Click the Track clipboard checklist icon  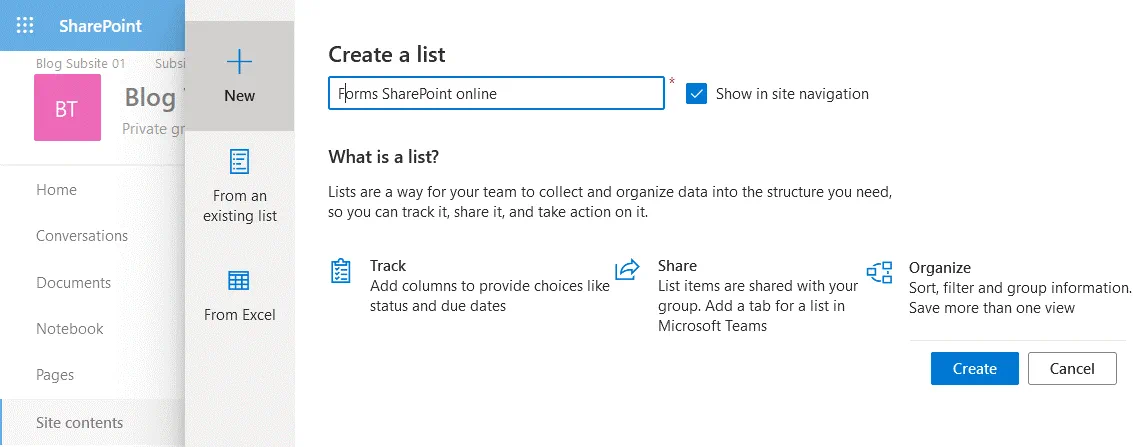(x=341, y=271)
